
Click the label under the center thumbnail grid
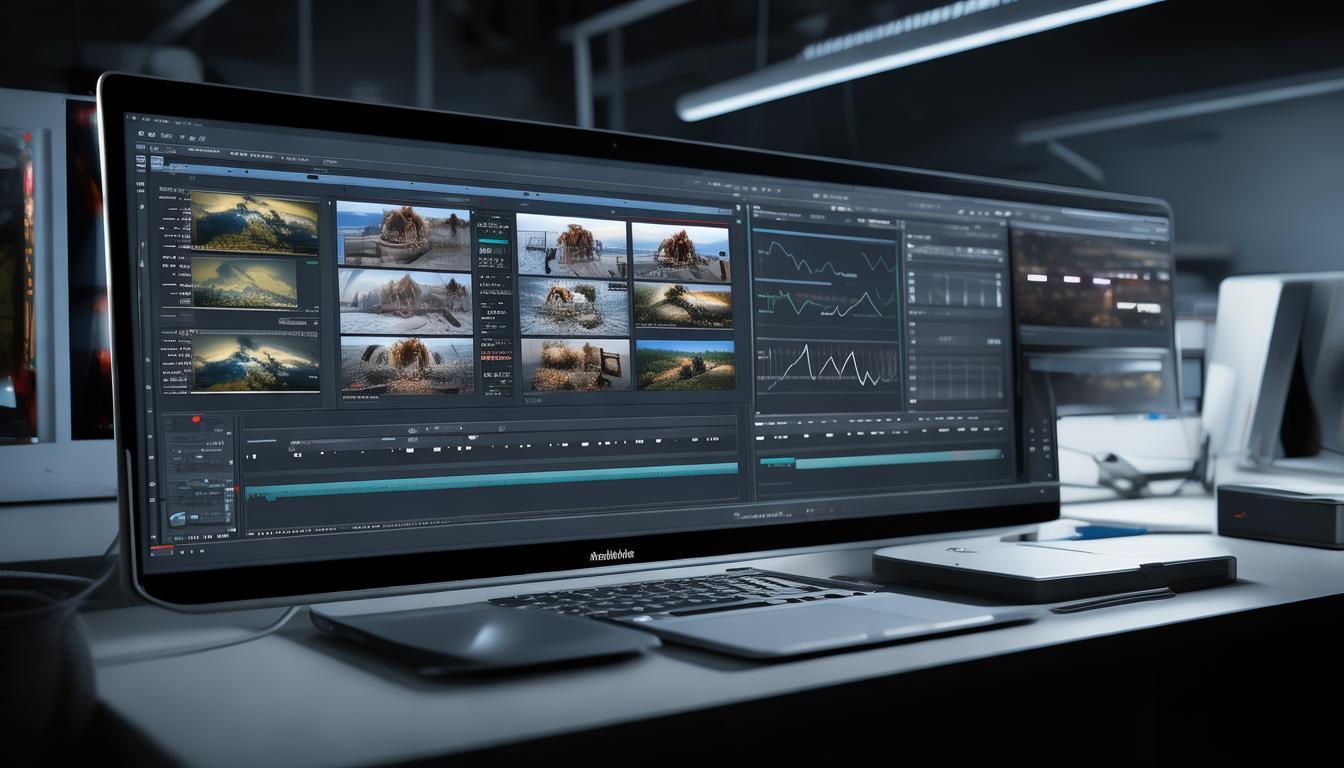coord(532,399)
